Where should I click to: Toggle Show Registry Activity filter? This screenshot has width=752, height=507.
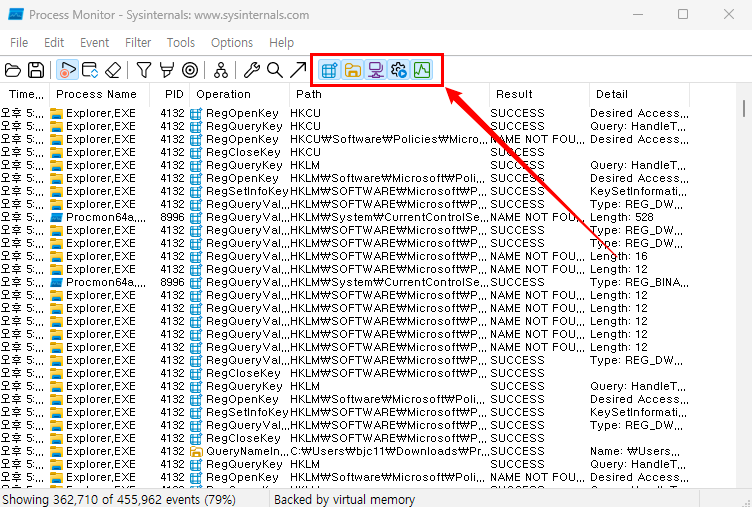point(329,70)
